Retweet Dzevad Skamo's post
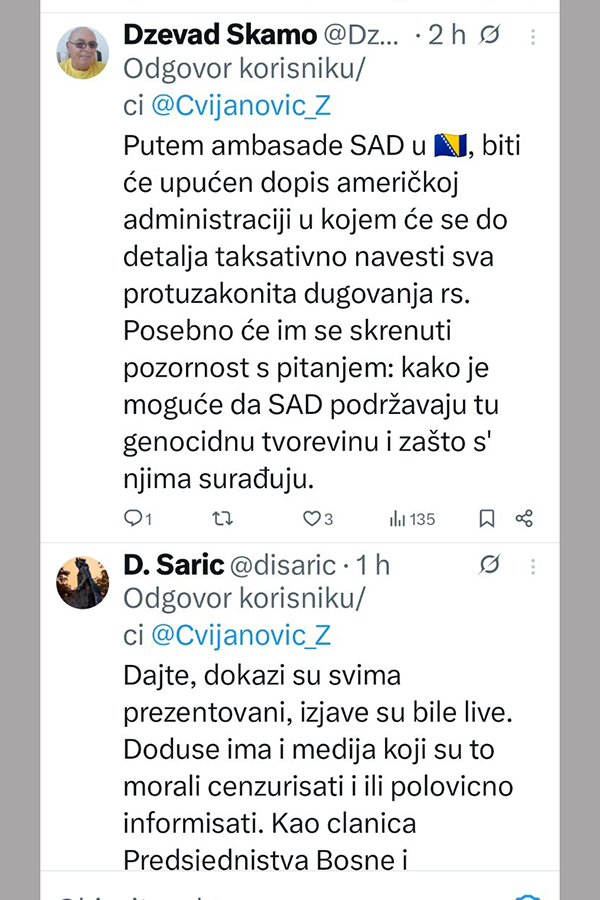Viewport: 600px width, 900px height. click(224, 518)
